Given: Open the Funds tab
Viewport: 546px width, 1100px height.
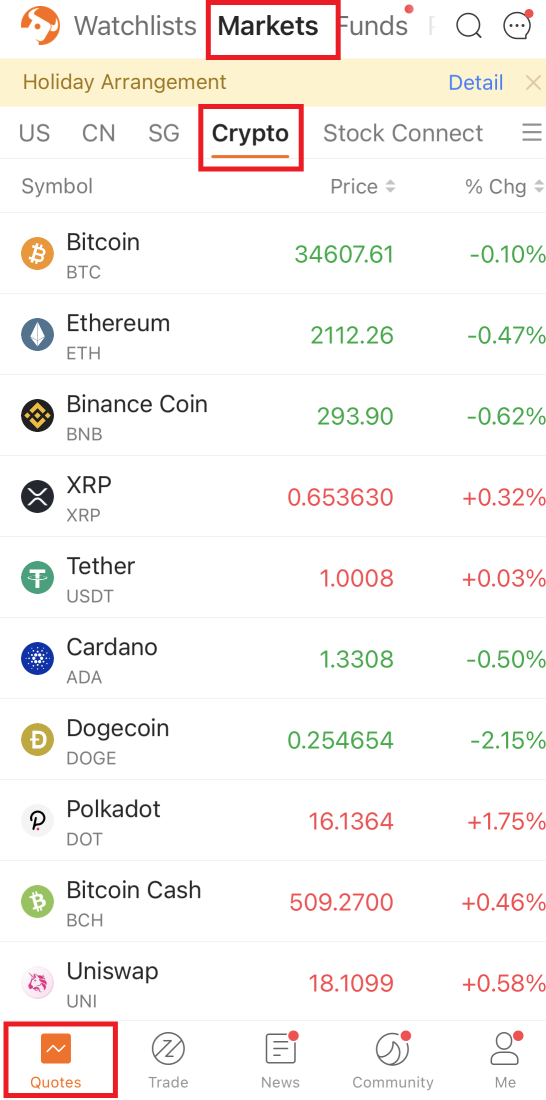Looking at the screenshot, I should 372,26.
